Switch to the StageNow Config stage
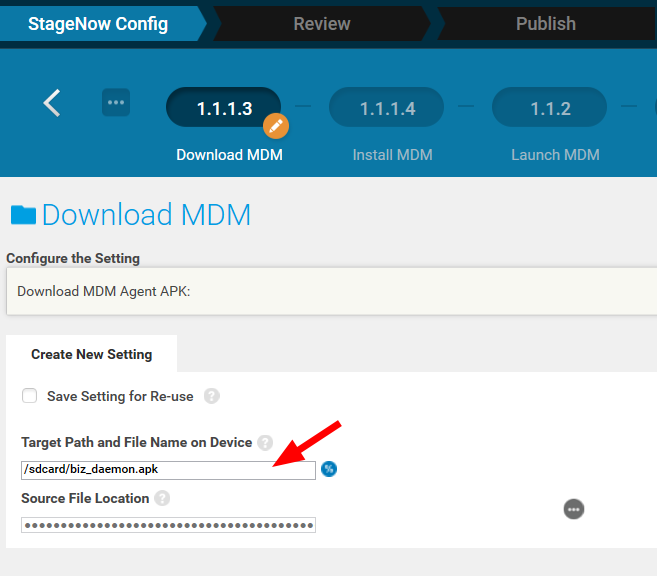This screenshot has width=657, height=576. [x=98, y=24]
